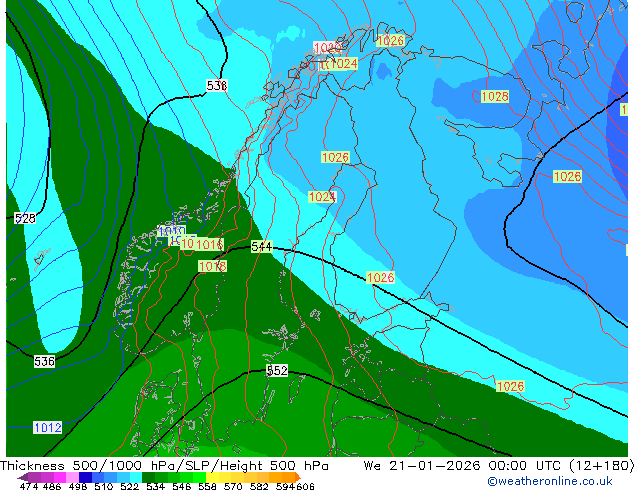Click the blue '1010' pressure label

point(171,232)
